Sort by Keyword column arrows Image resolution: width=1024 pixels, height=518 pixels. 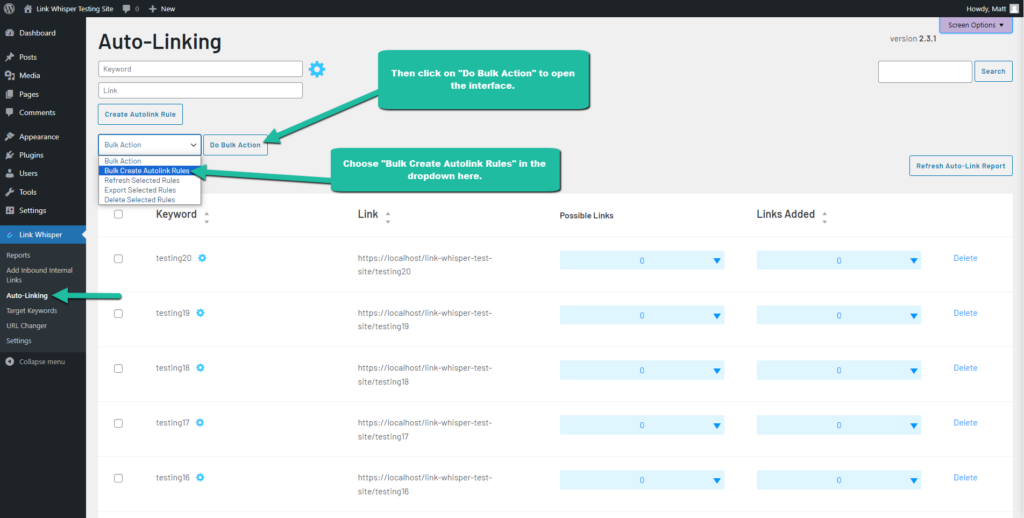(x=206, y=217)
